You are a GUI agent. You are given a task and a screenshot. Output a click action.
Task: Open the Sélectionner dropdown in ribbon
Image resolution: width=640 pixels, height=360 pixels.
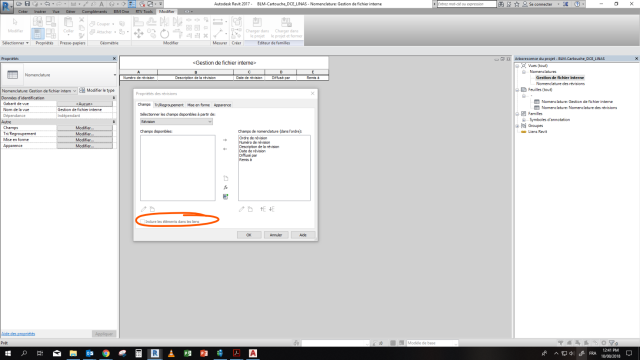pos(16,43)
